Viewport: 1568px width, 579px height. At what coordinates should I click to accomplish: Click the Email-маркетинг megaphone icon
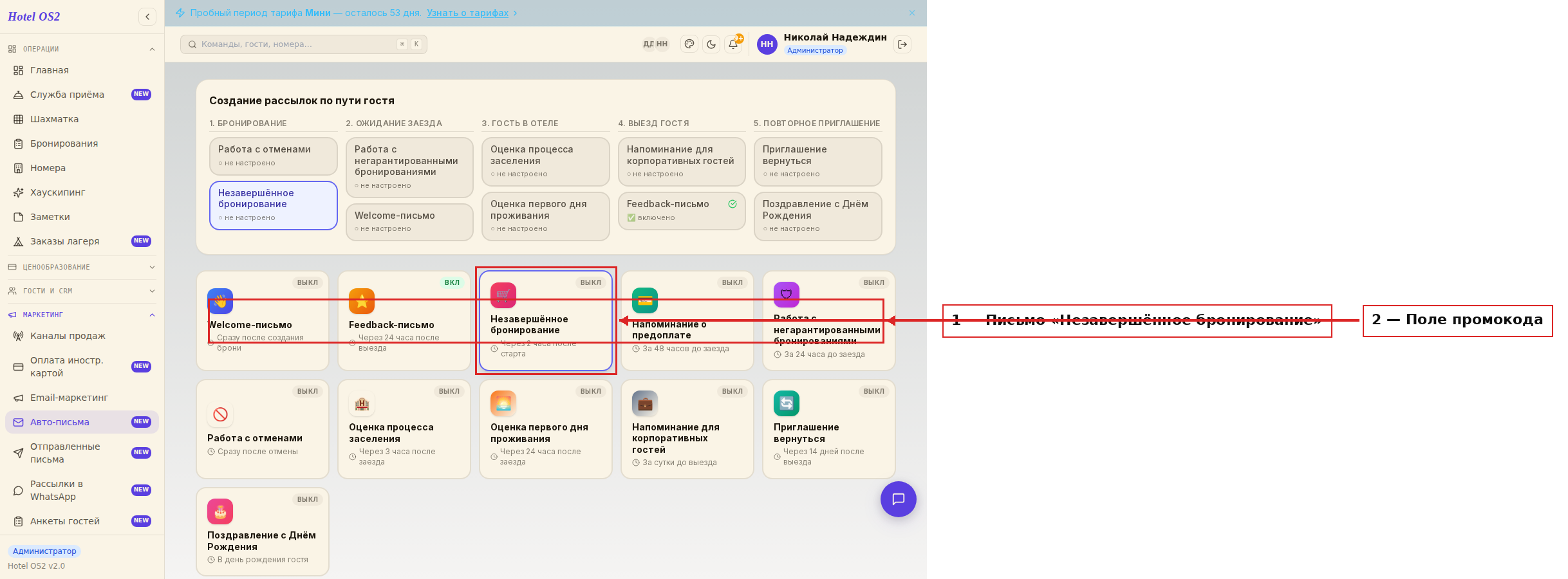pyautogui.click(x=18, y=398)
